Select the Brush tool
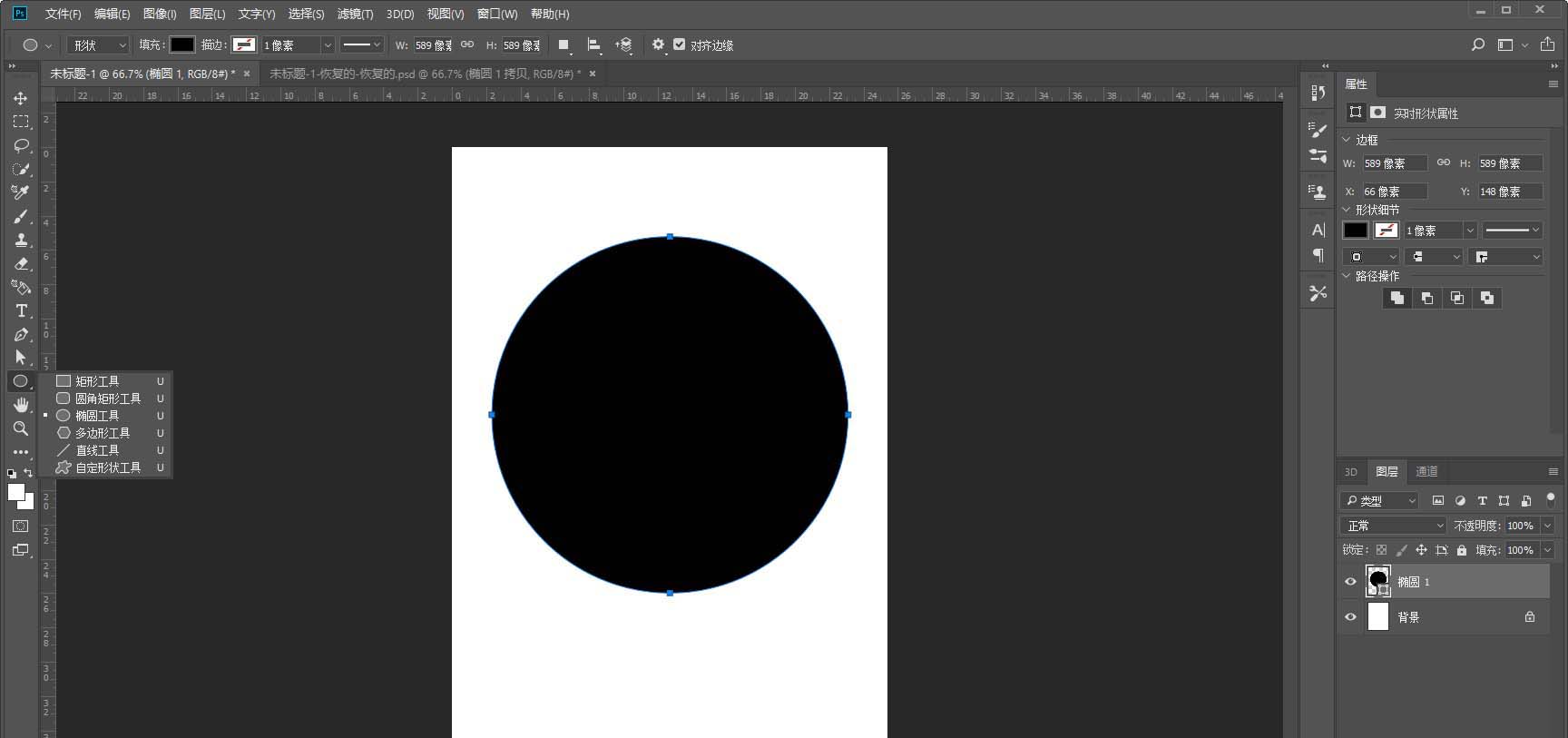The width and height of the screenshot is (1568, 738). coord(20,216)
